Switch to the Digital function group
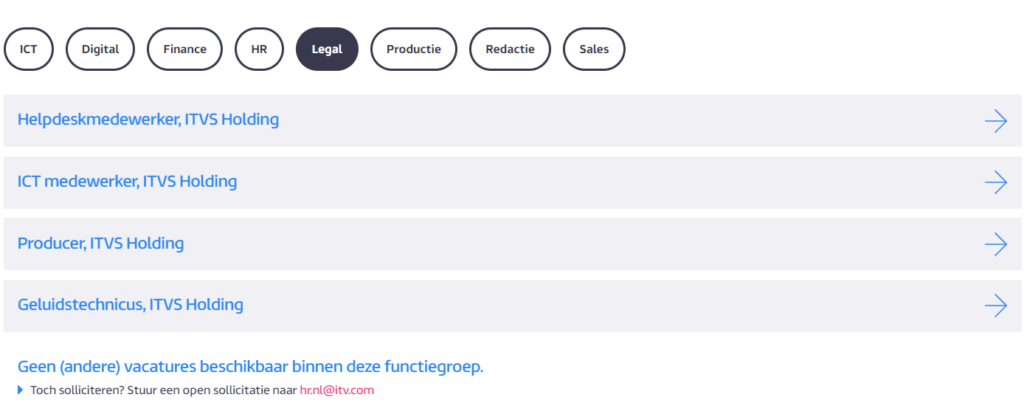1024x417 pixels. [100, 49]
